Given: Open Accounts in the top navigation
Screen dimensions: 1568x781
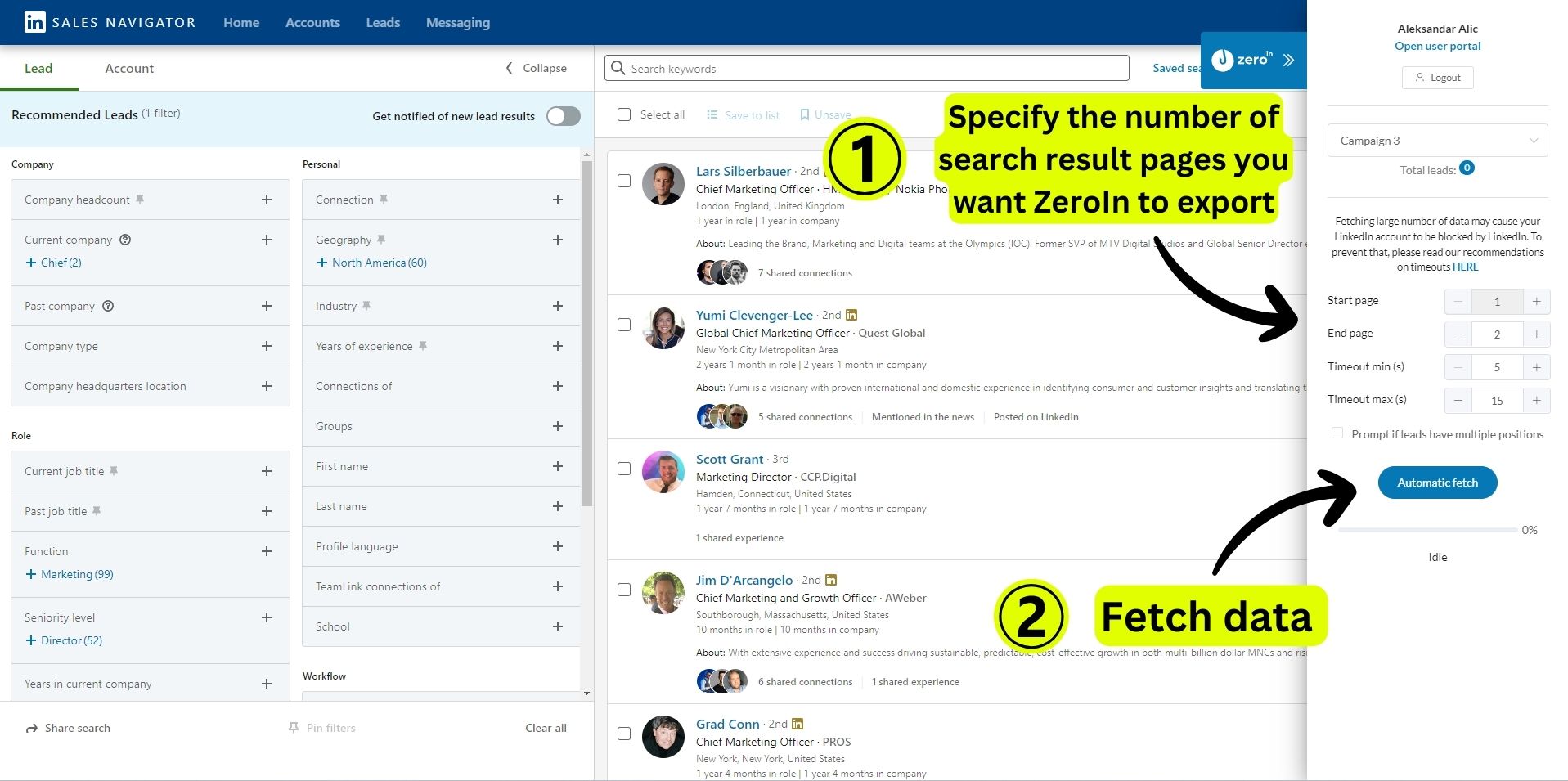Looking at the screenshot, I should tap(312, 22).
